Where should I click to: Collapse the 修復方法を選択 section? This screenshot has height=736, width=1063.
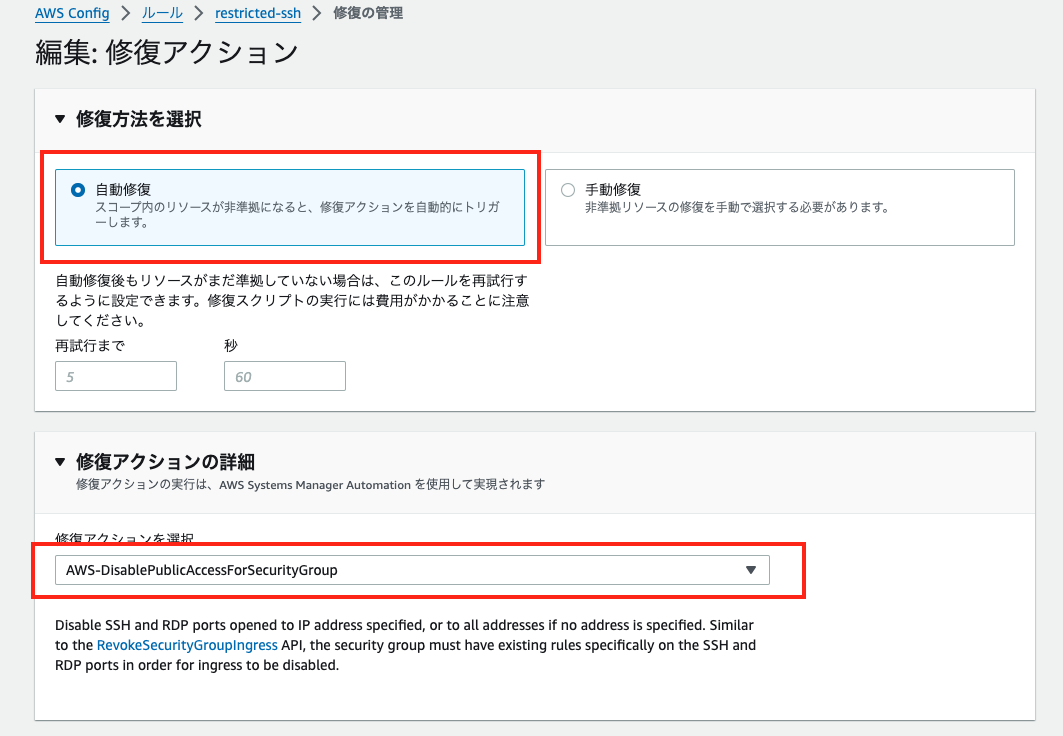point(60,119)
